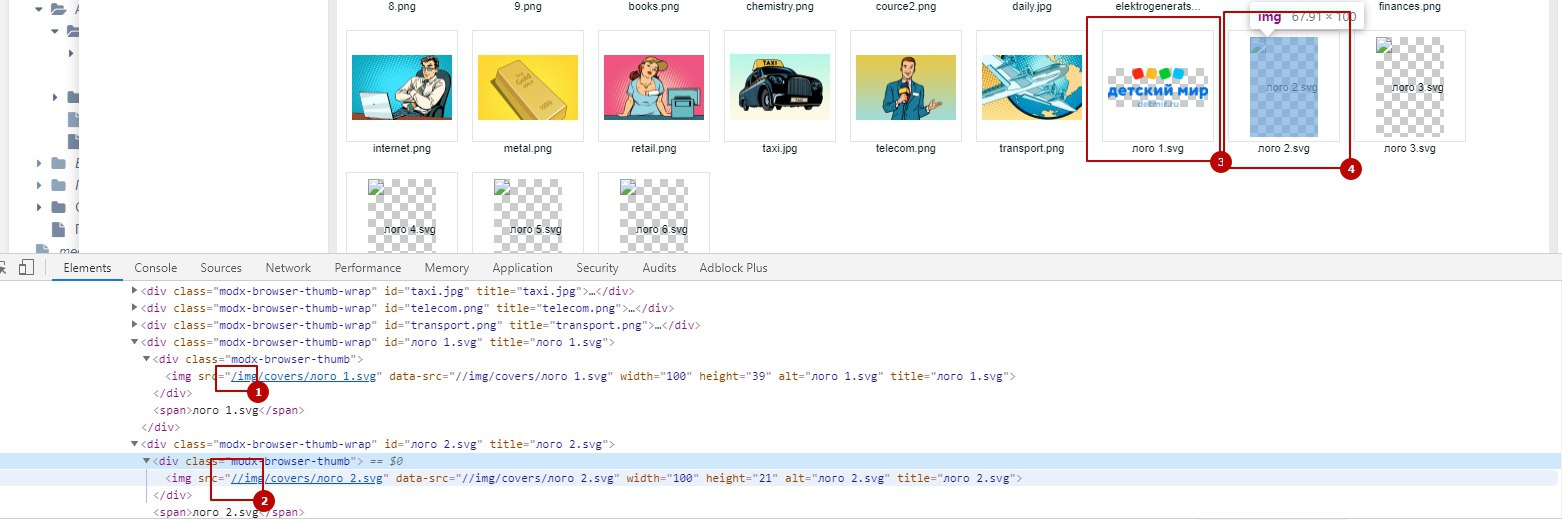Screen dimensions: 1562x520
Task: Select the internet.png thumbnail
Action: pyautogui.click(x=402, y=87)
